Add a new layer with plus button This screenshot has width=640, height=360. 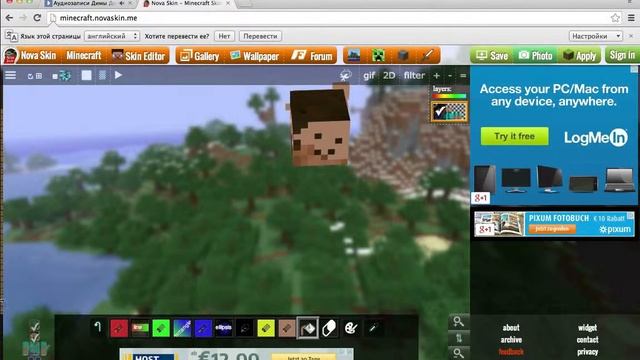click(x=436, y=76)
